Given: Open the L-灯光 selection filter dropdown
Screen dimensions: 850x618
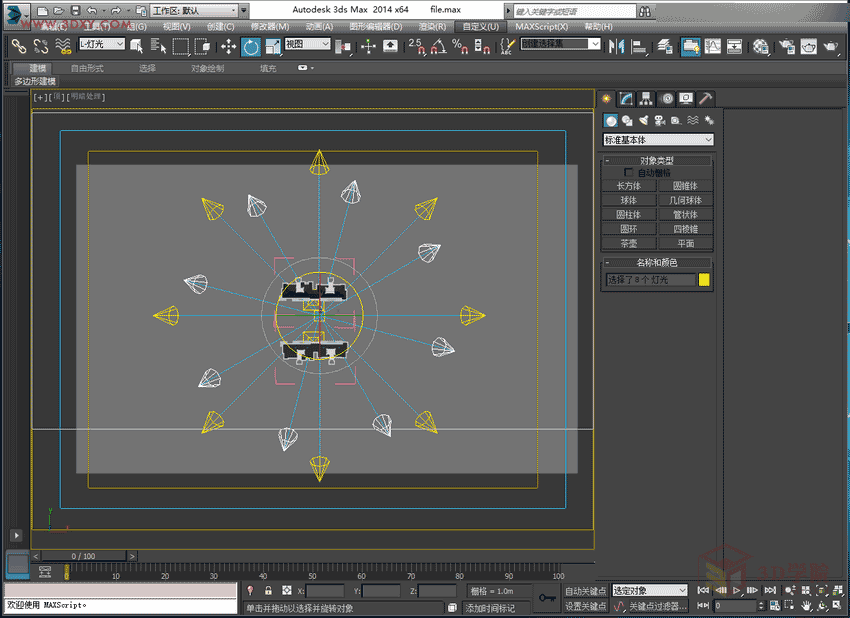Looking at the screenshot, I should pyautogui.click(x=102, y=45).
